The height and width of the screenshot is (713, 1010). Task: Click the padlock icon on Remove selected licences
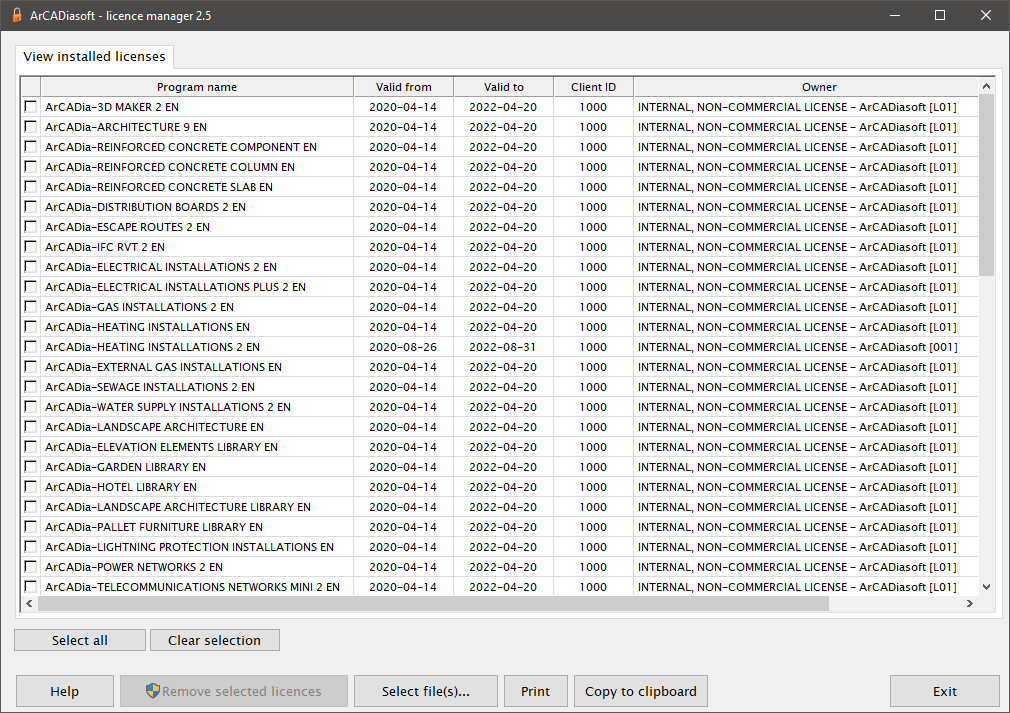tap(153, 690)
